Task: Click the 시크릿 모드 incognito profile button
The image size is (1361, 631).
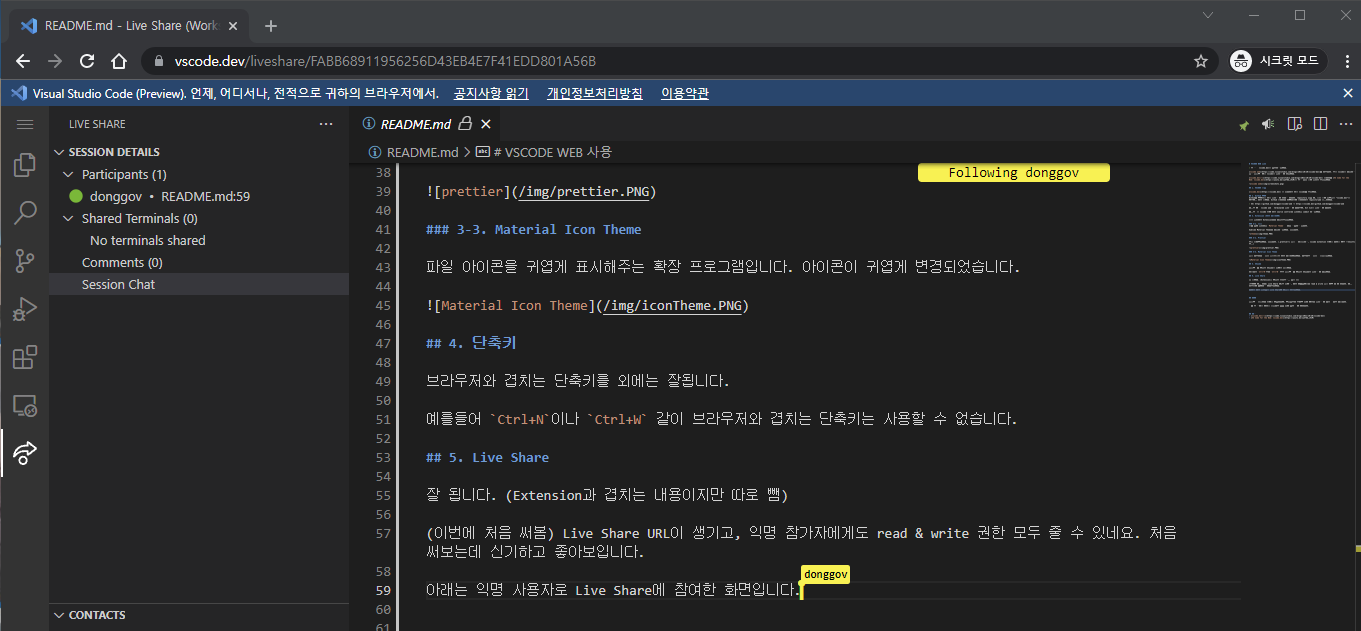Action: tap(1278, 61)
